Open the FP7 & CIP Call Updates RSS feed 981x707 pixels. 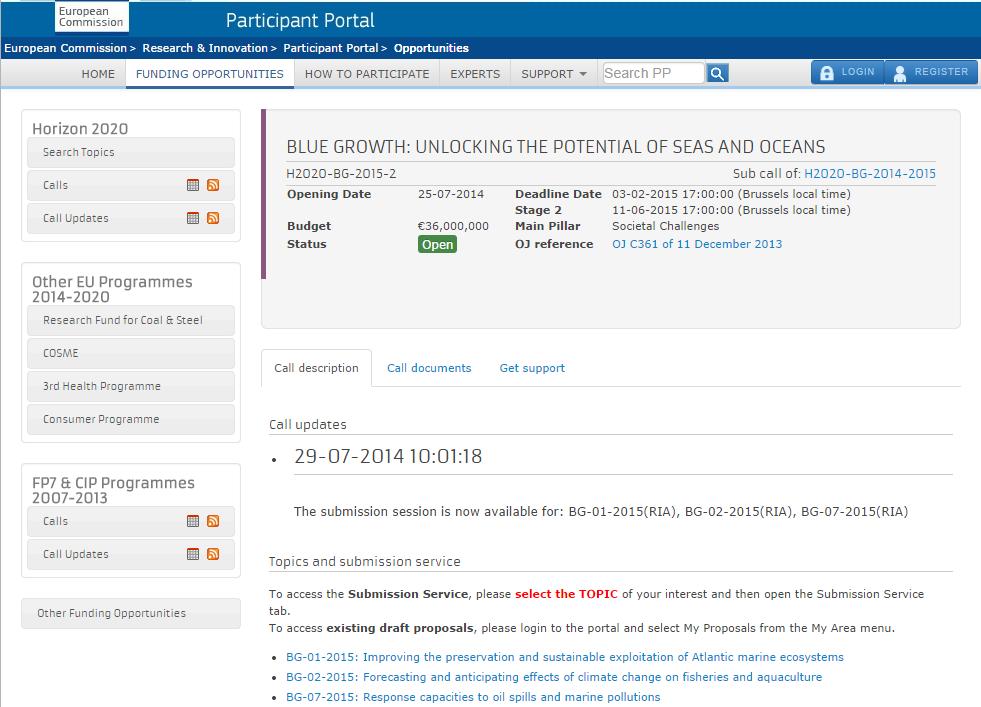tap(213, 554)
